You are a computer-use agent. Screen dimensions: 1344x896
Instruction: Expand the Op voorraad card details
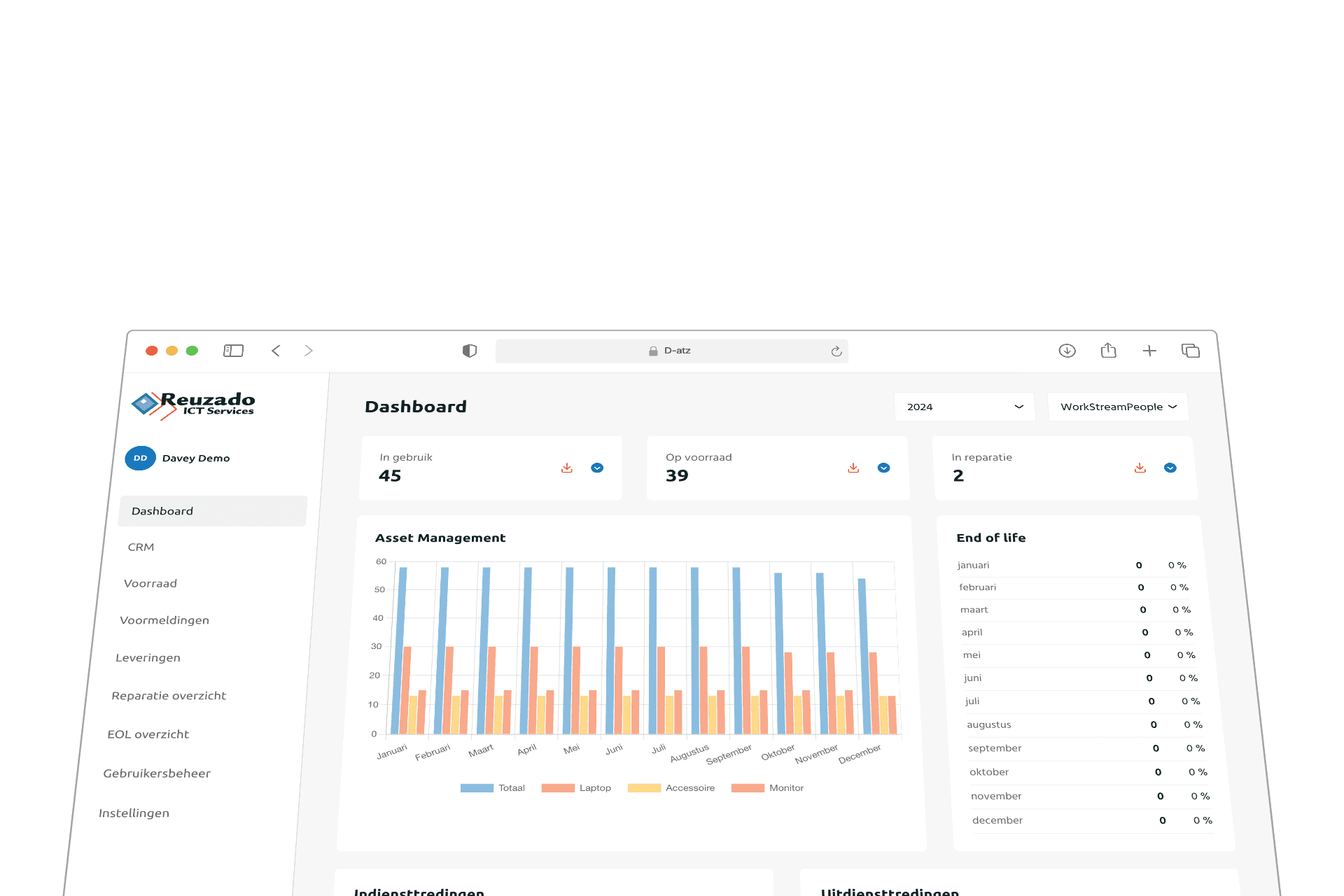coord(884,468)
